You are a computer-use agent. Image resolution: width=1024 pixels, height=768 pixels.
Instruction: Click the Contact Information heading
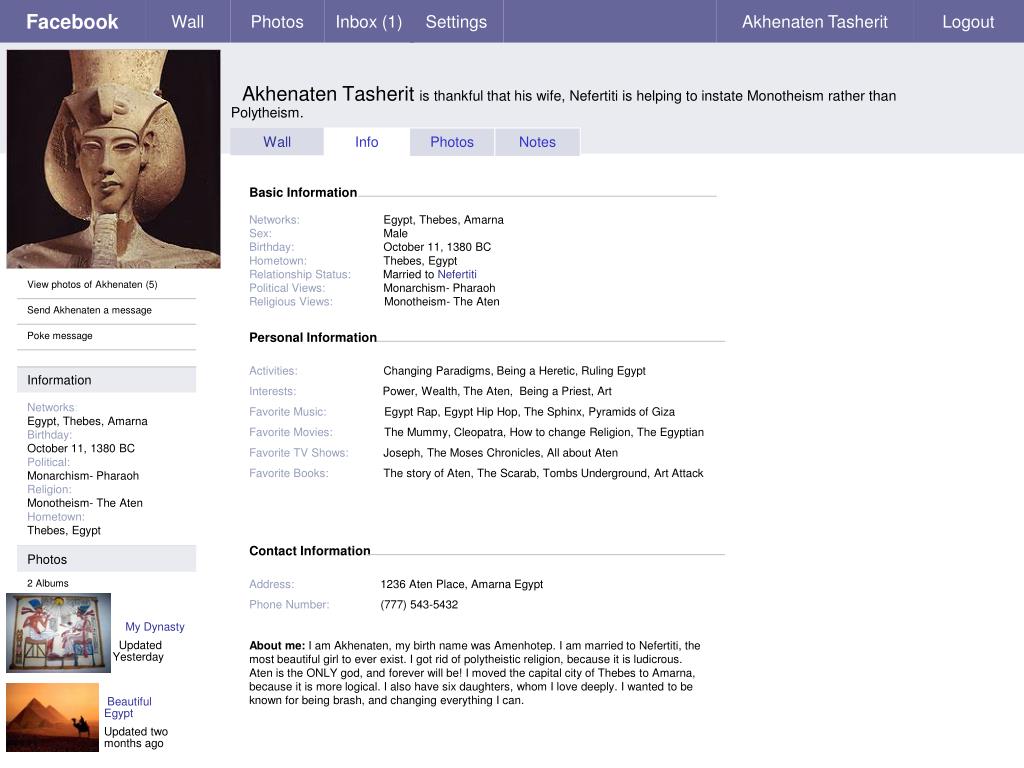(310, 551)
